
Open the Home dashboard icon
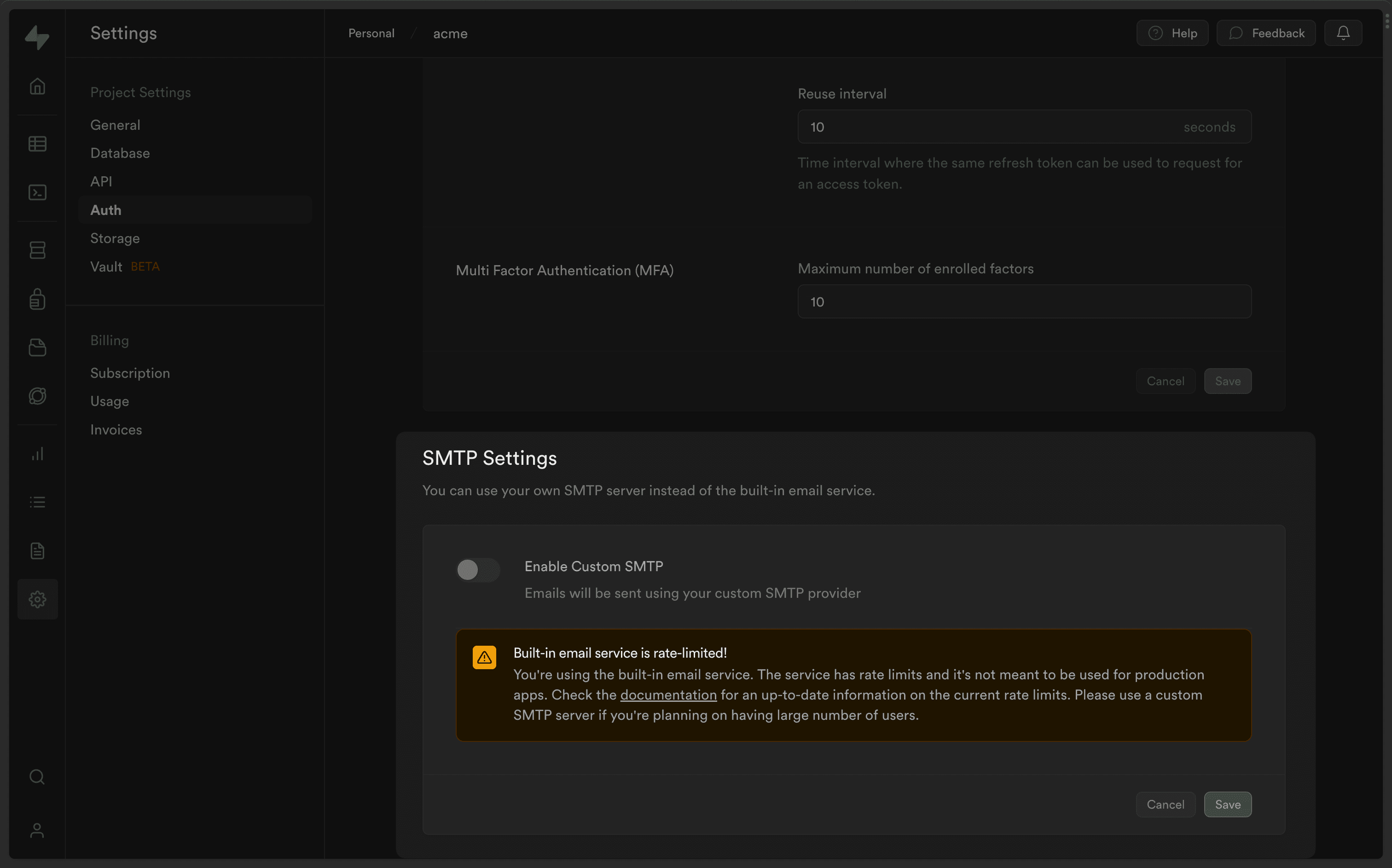point(37,85)
